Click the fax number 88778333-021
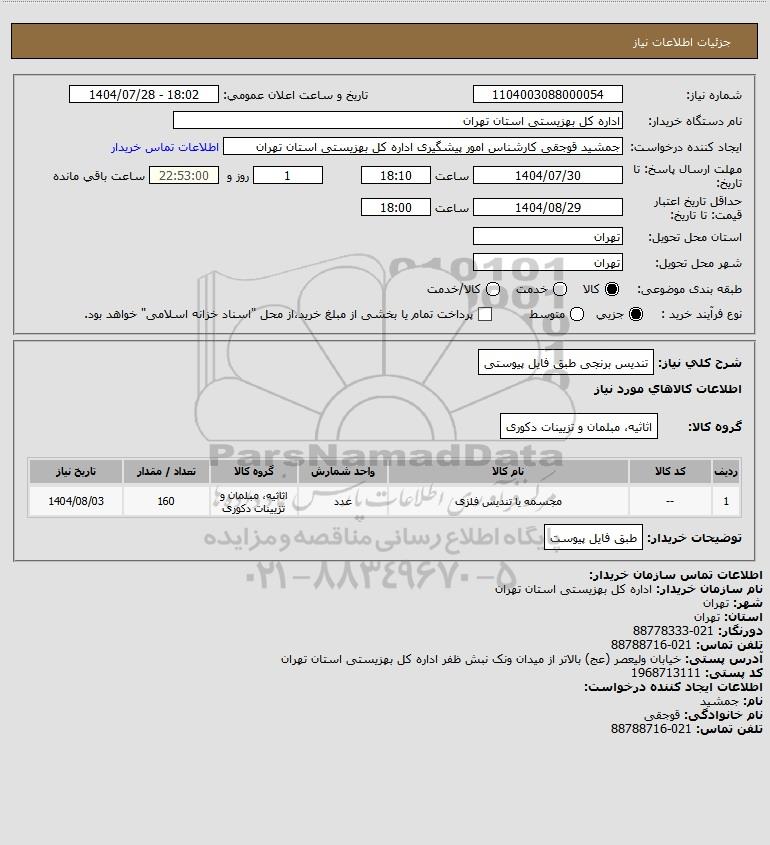Image resolution: width=770 pixels, height=845 pixels. (673, 631)
